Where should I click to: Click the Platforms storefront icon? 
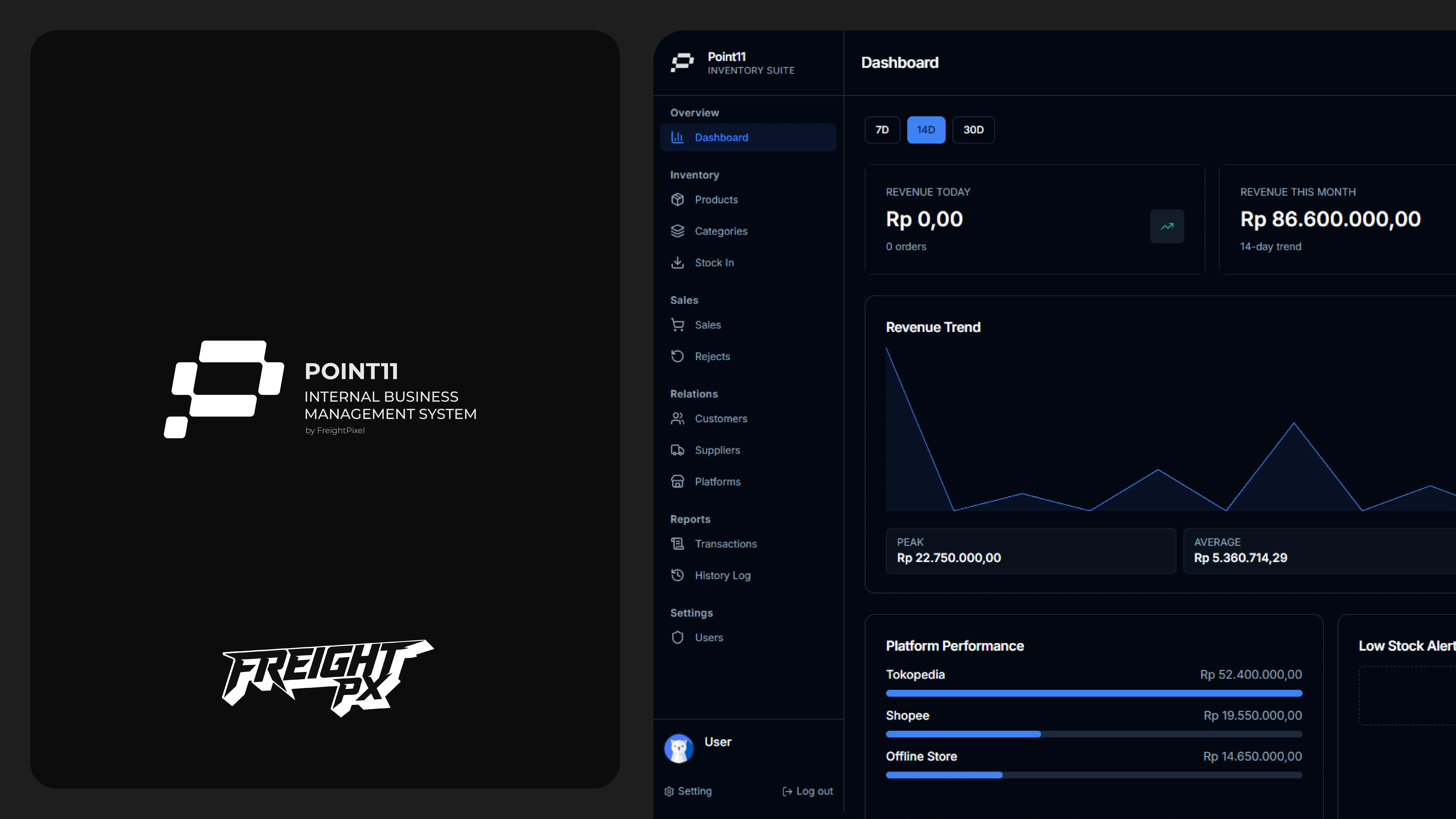pyautogui.click(x=677, y=482)
